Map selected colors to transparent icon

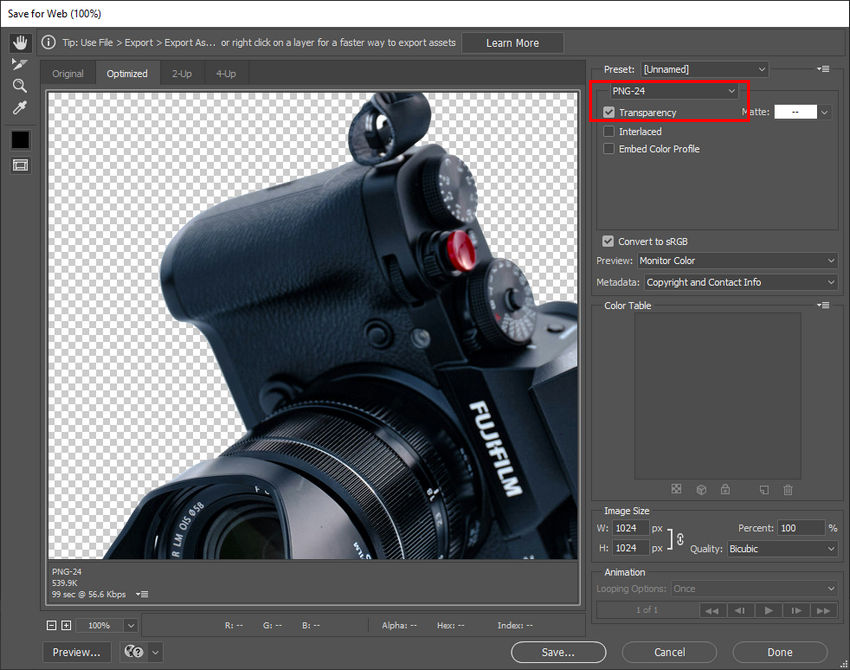click(676, 489)
